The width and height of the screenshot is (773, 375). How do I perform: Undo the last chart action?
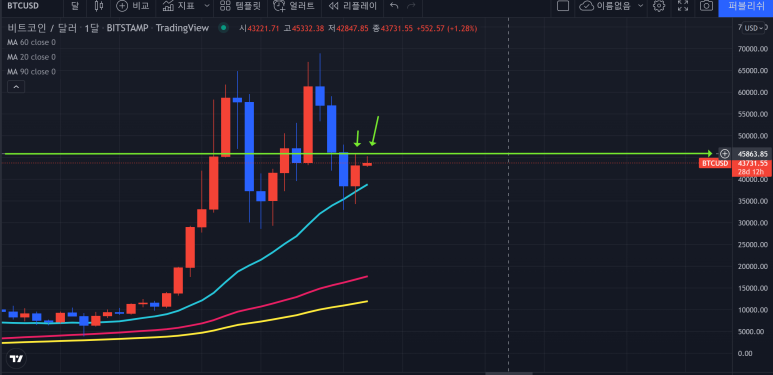point(393,6)
